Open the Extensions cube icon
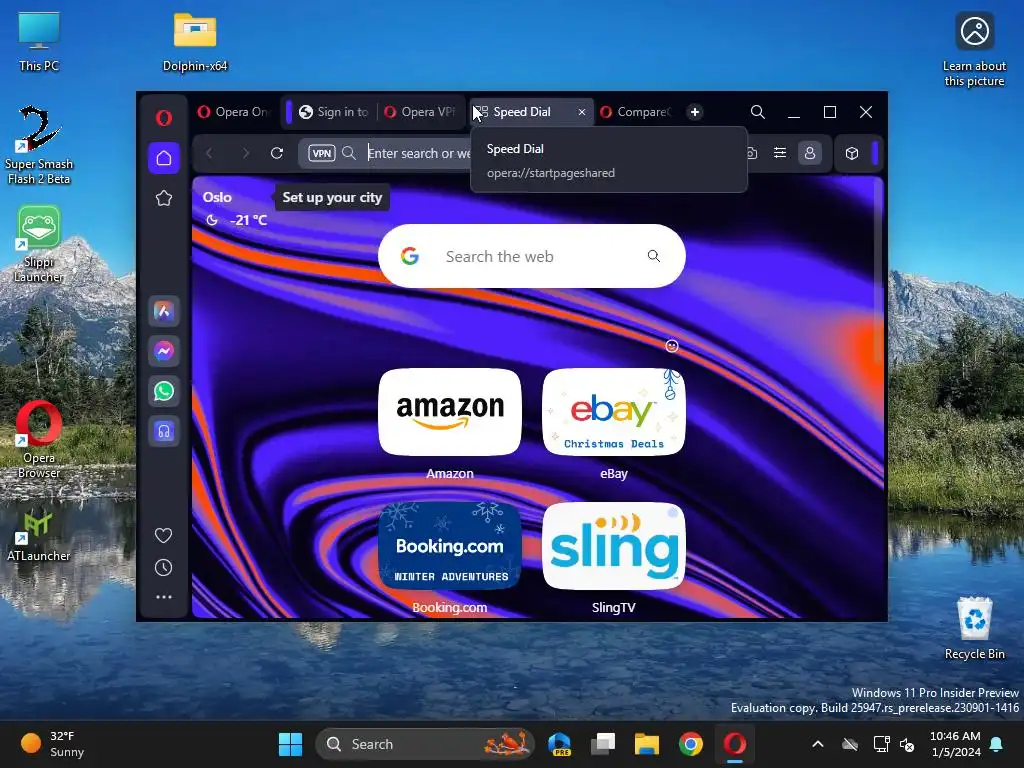This screenshot has width=1024, height=768. coord(852,153)
